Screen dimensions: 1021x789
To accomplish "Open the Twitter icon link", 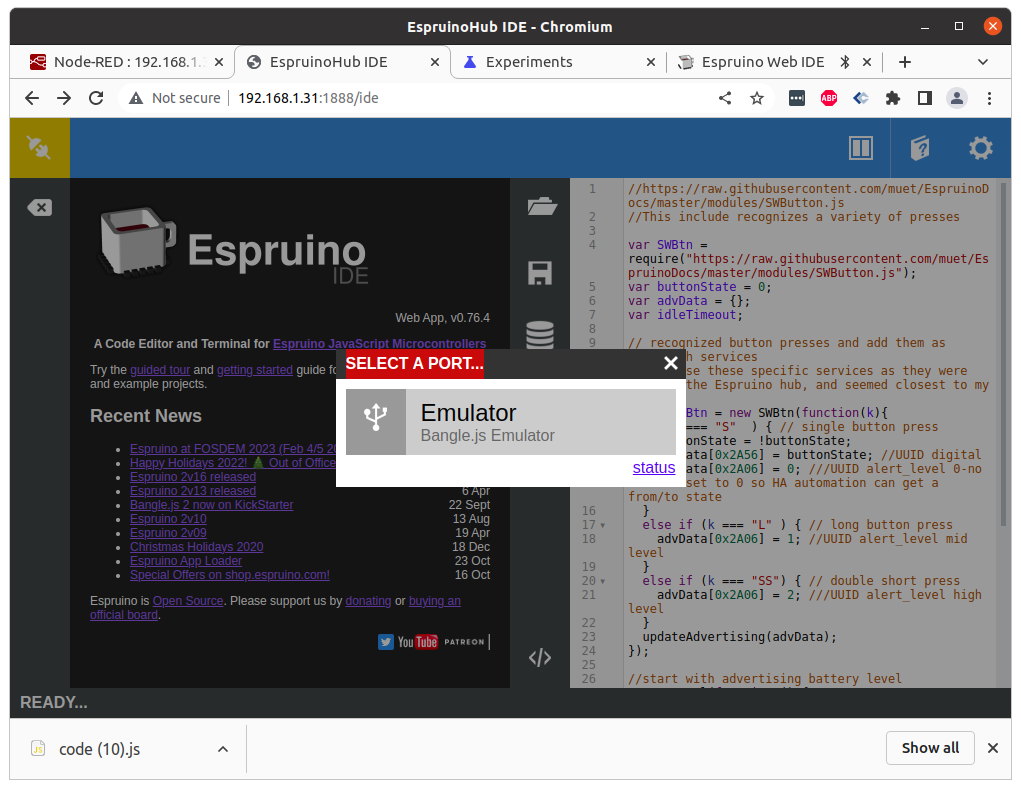I will (385, 642).
